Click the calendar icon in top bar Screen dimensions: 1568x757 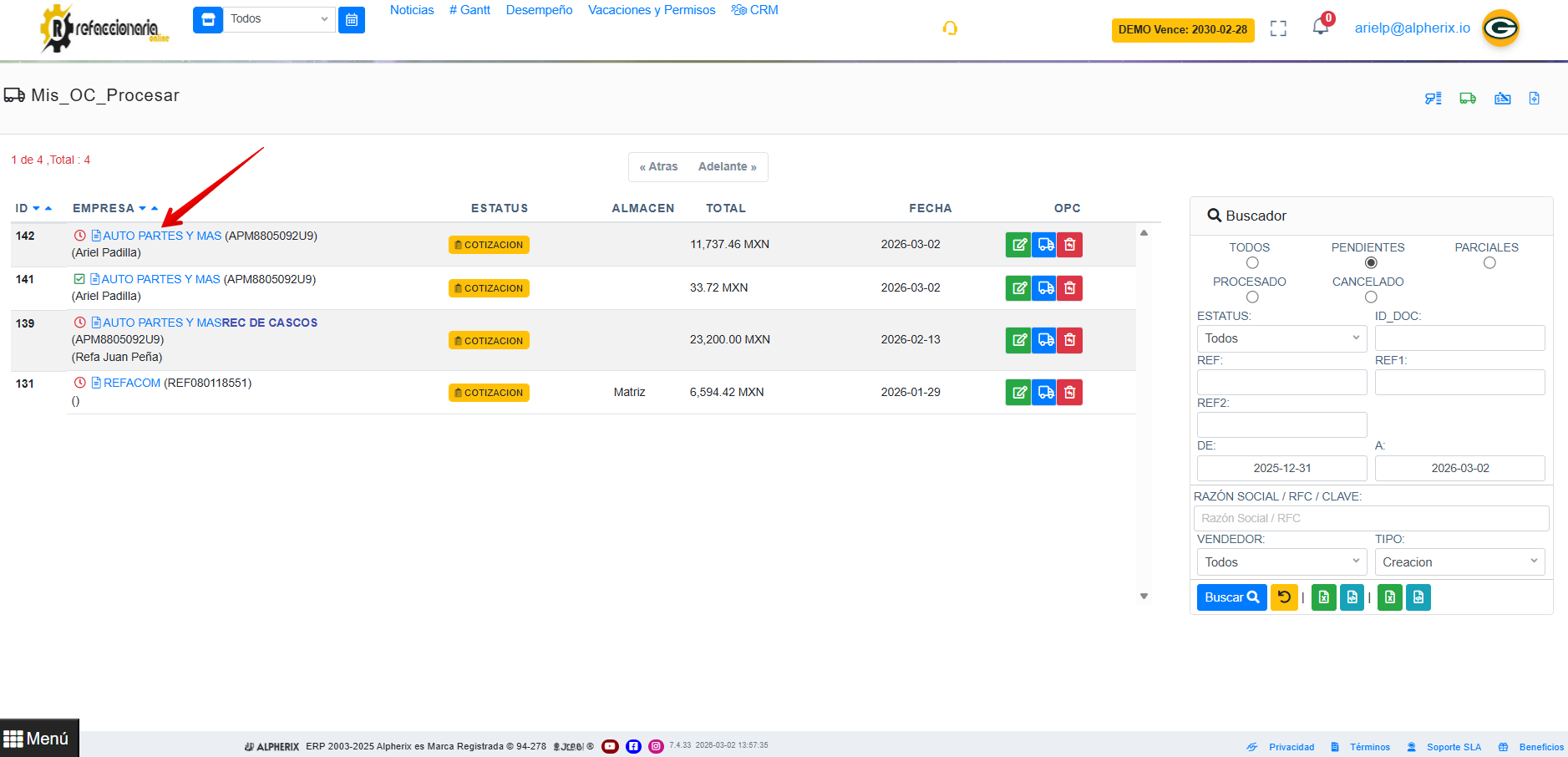coord(352,20)
